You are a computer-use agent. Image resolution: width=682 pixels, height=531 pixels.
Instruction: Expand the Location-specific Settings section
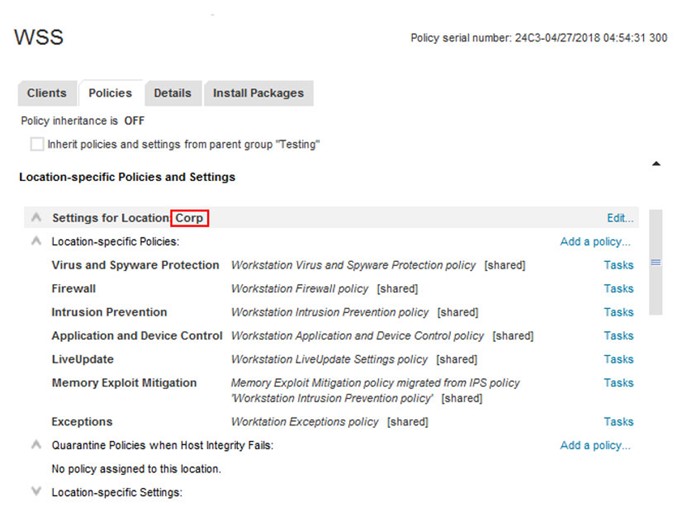[37, 492]
